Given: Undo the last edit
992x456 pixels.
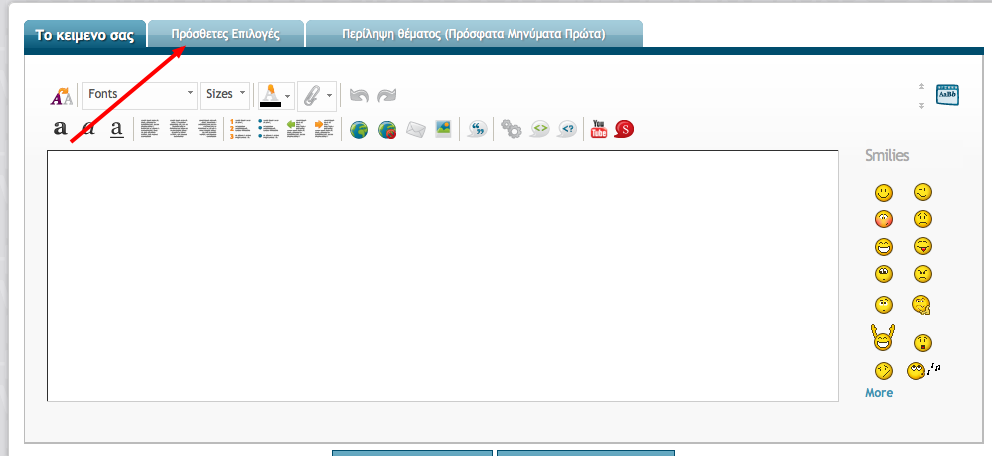Looking at the screenshot, I should (x=359, y=96).
